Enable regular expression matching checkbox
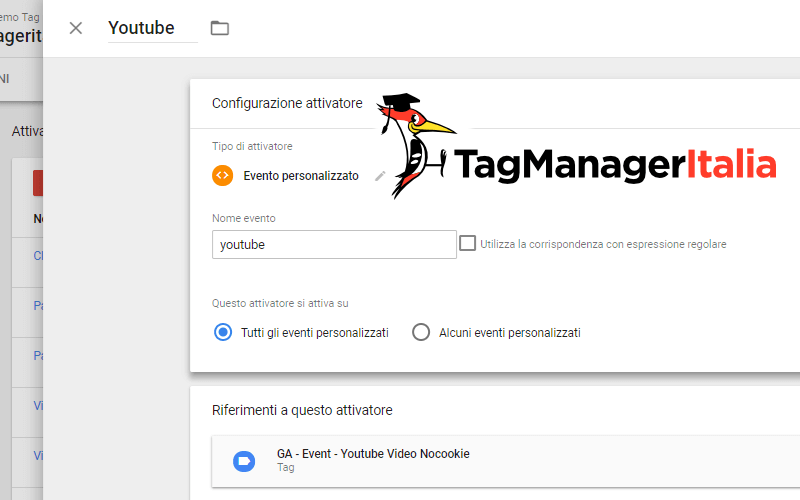Image resolution: width=800 pixels, height=500 pixels. click(467, 243)
